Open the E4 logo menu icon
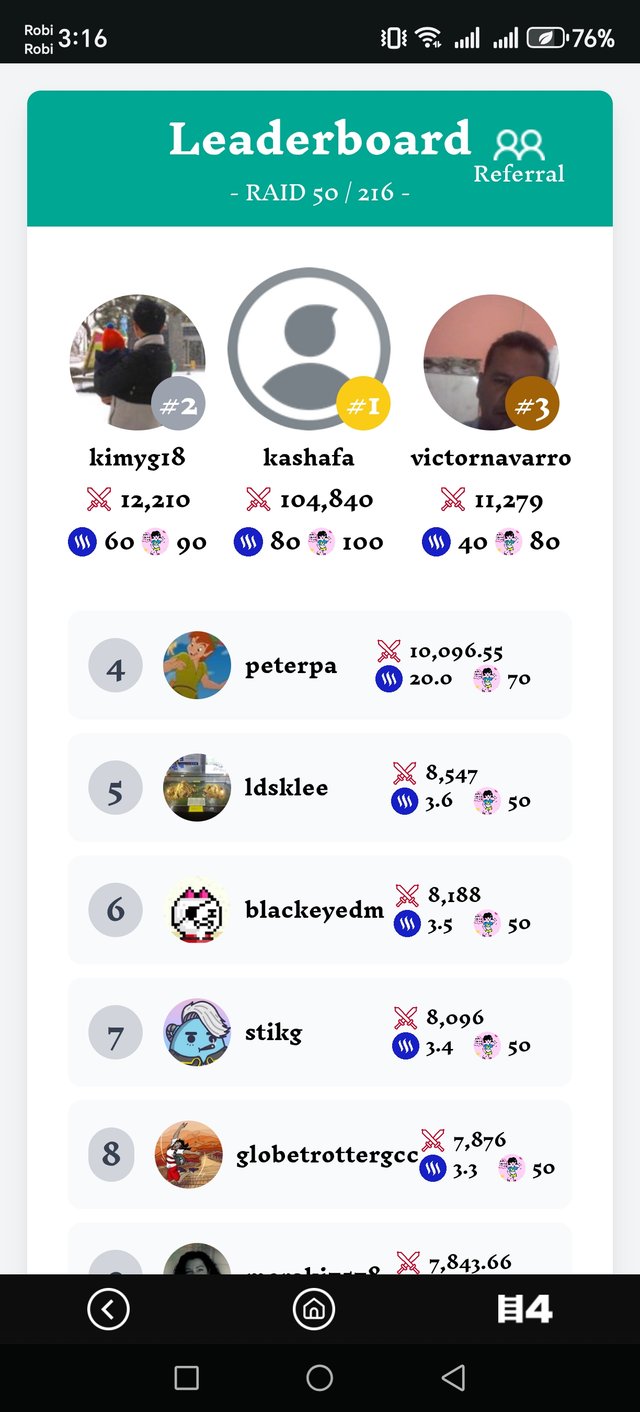 click(x=525, y=1309)
